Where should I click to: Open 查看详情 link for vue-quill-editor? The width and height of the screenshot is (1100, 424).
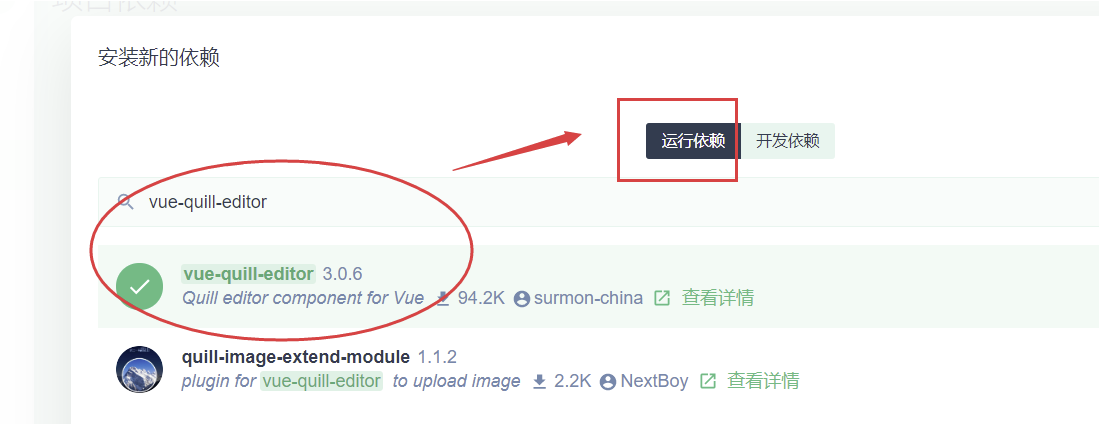(x=718, y=298)
